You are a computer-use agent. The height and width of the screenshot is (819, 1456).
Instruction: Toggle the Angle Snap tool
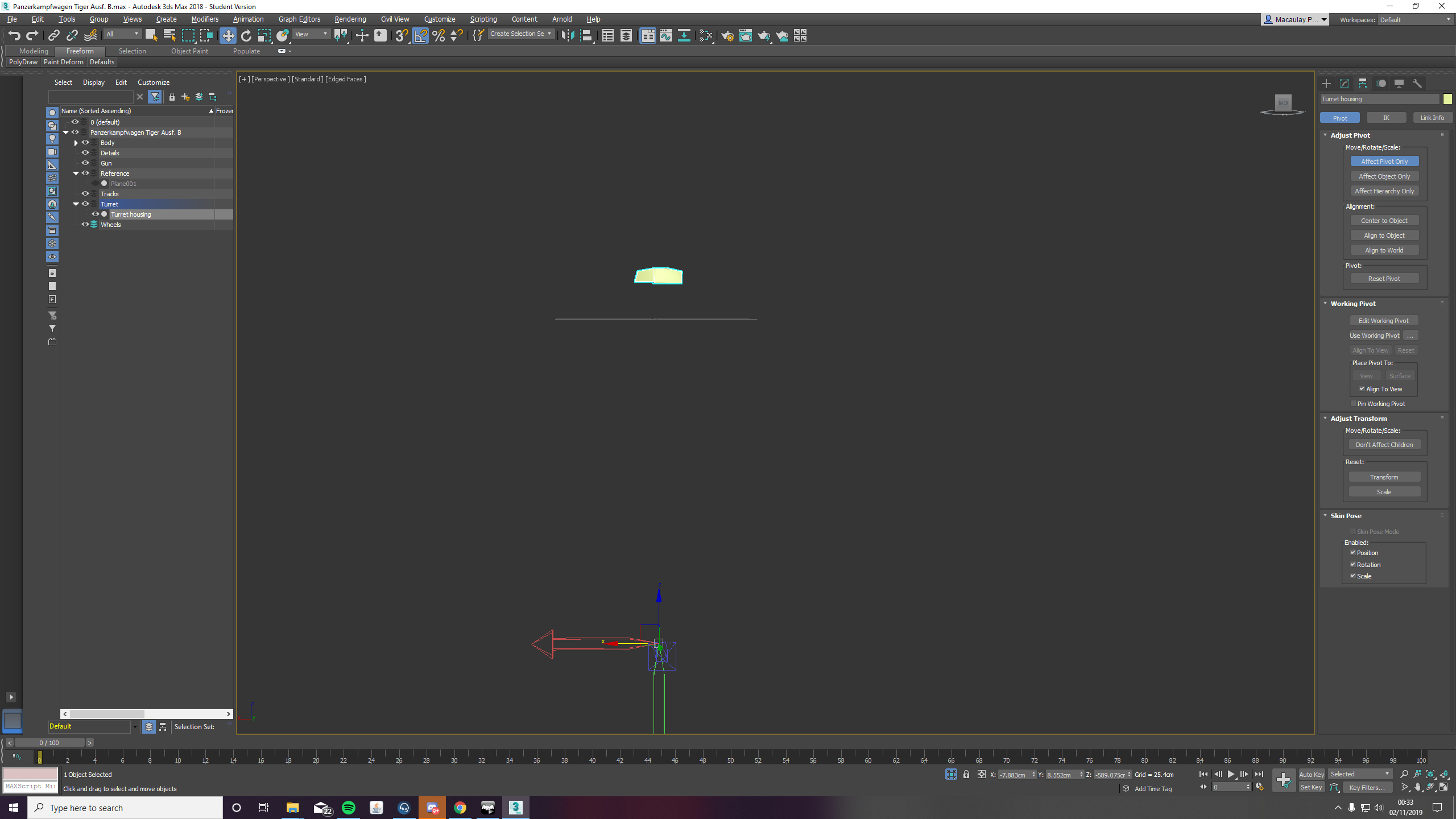tap(420, 36)
